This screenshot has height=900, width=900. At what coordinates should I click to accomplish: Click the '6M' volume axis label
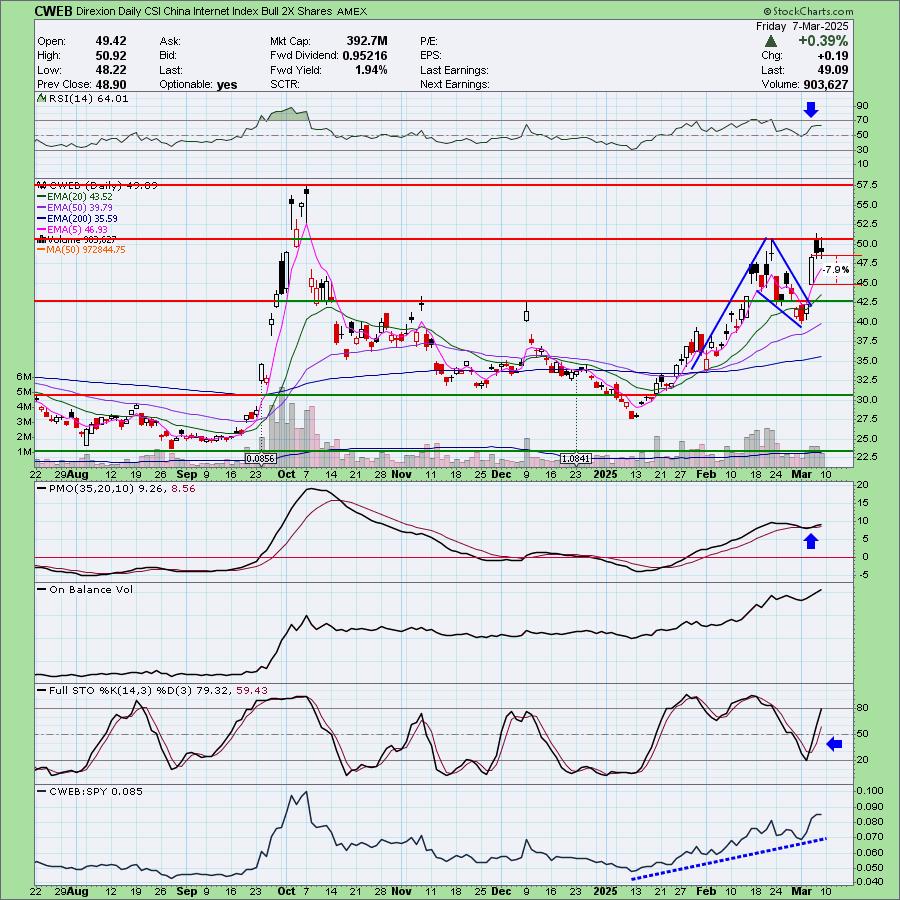(24, 377)
